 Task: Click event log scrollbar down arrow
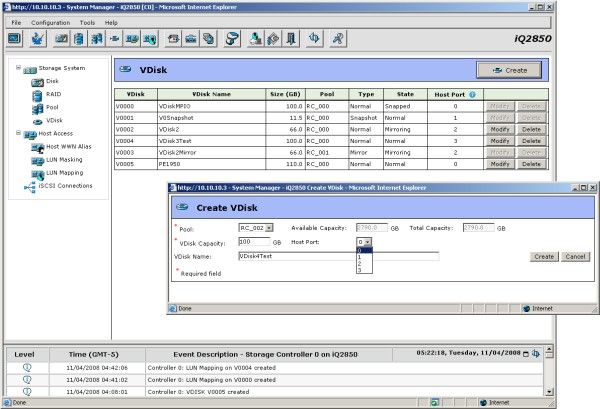(x=549, y=391)
